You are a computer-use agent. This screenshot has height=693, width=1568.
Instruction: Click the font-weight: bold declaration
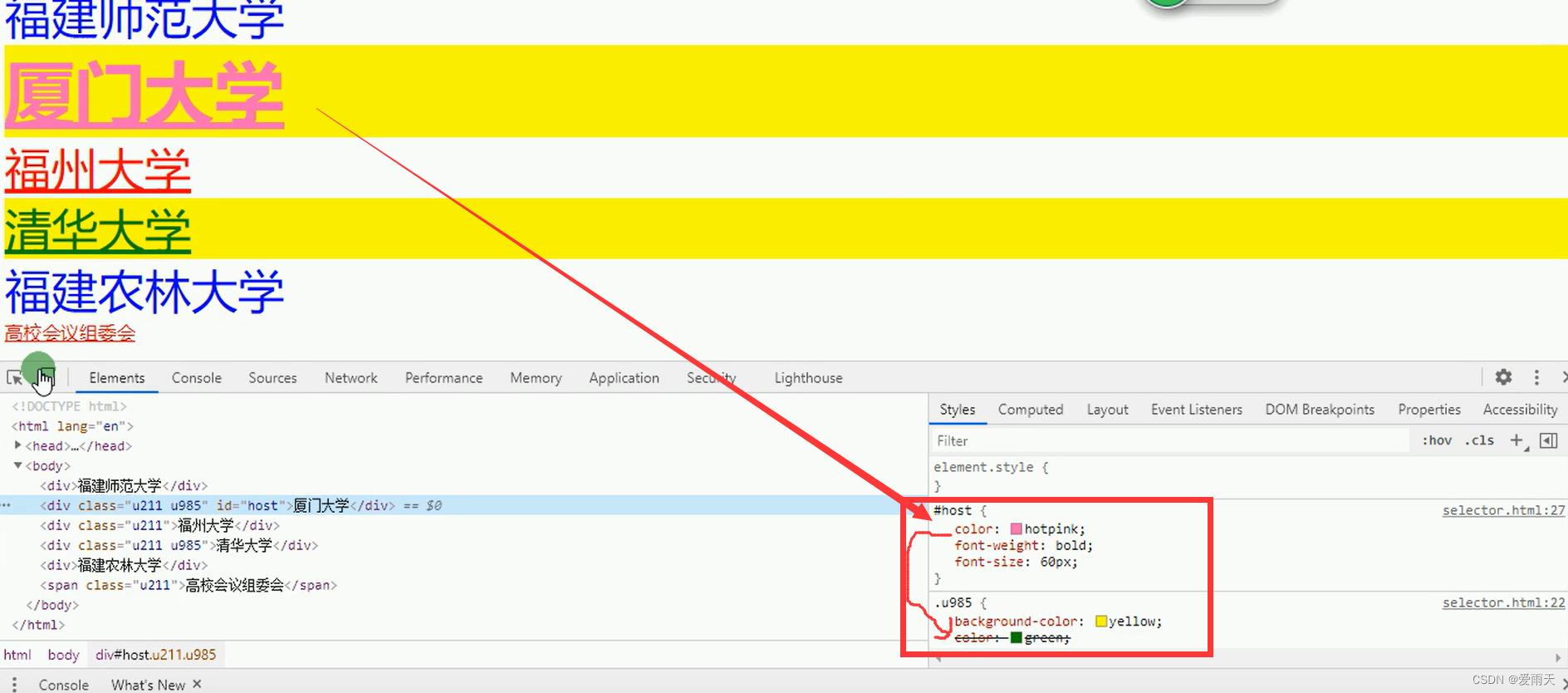(x=1023, y=545)
